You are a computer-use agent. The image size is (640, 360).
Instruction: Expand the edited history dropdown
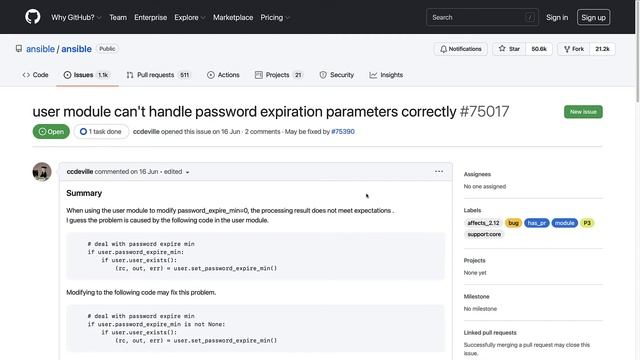(x=177, y=172)
